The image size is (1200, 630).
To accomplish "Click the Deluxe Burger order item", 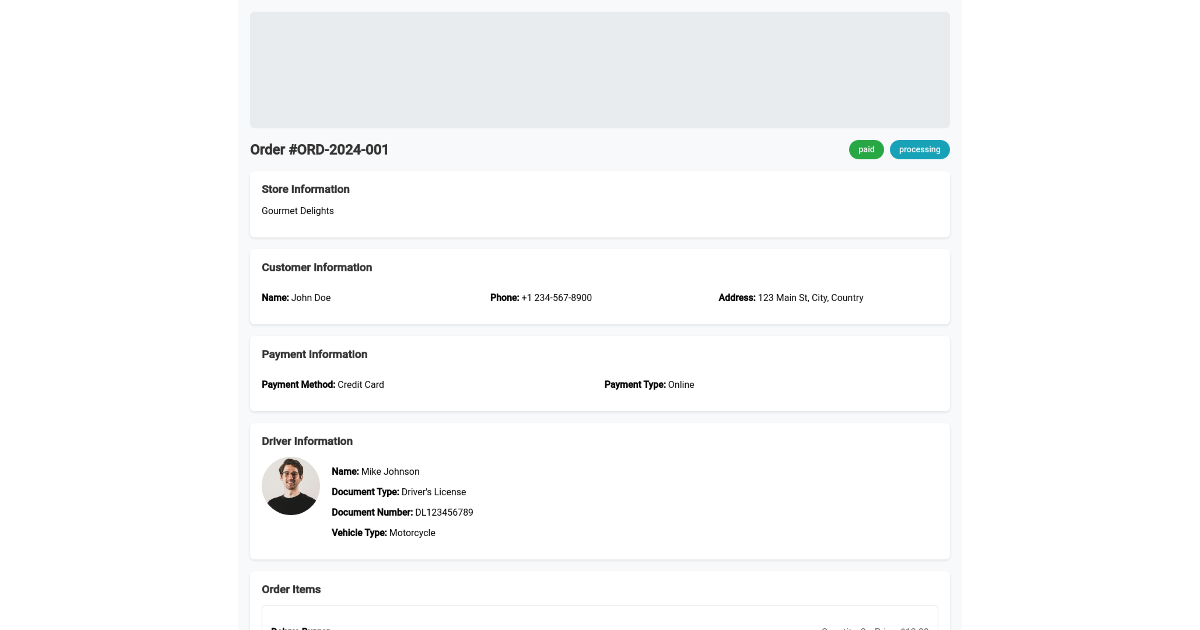I will click(x=301, y=627).
